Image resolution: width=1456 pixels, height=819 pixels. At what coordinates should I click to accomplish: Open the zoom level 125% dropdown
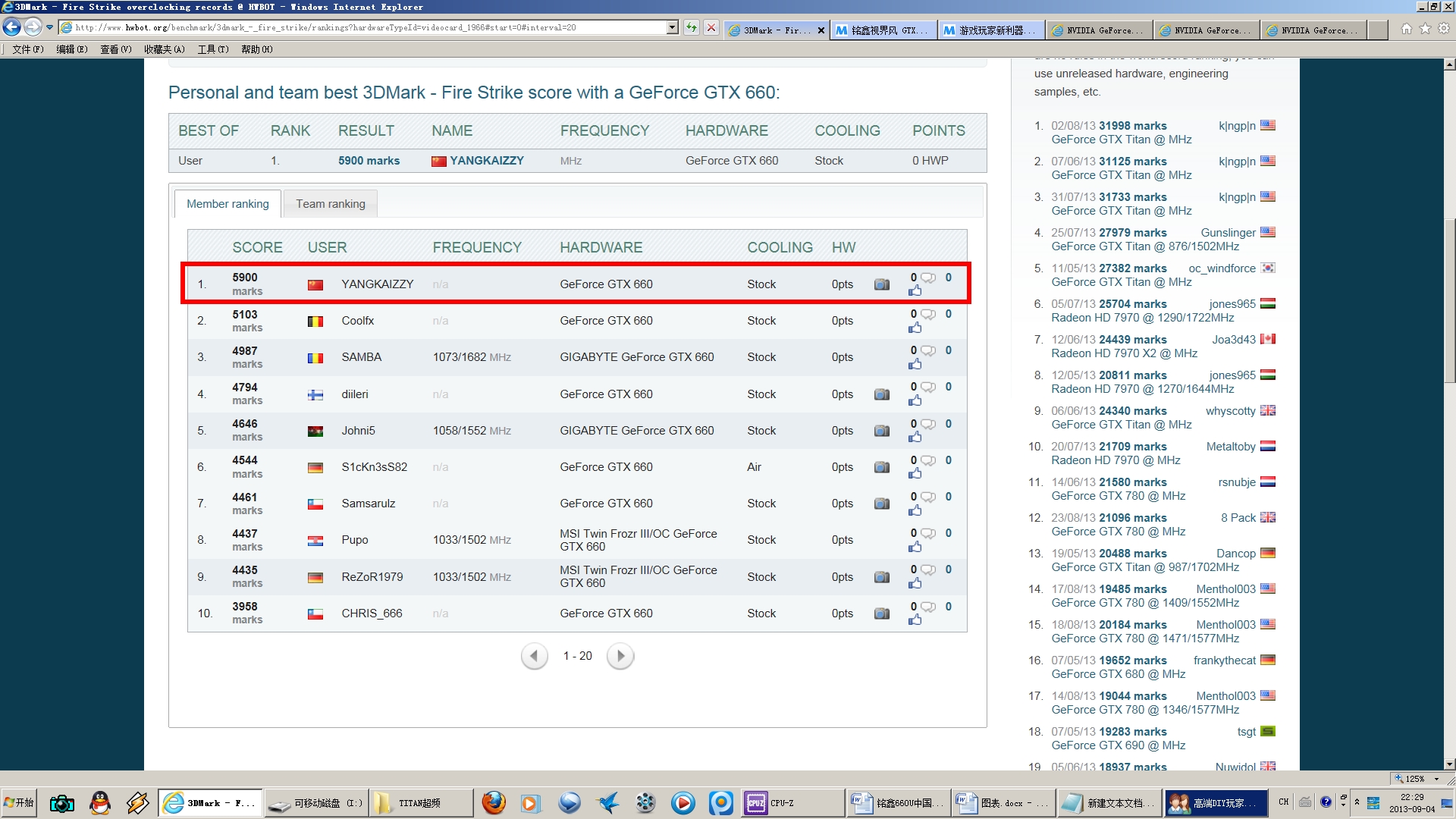[x=1436, y=779]
